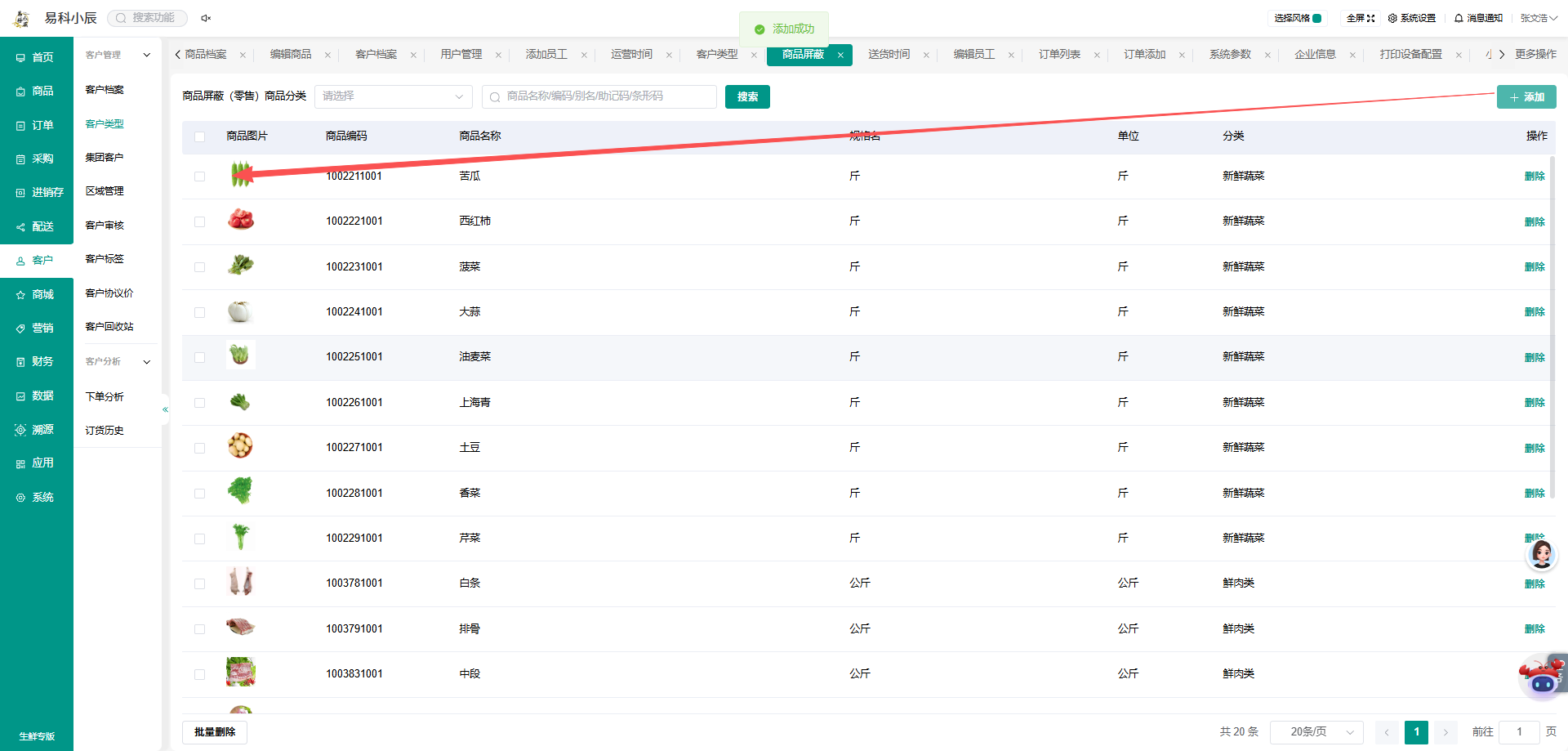Image resolution: width=1568 pixels, height=751 pixels.
Task: Open the 溯源 traceability sidebar section
Action: click(36, 430)
